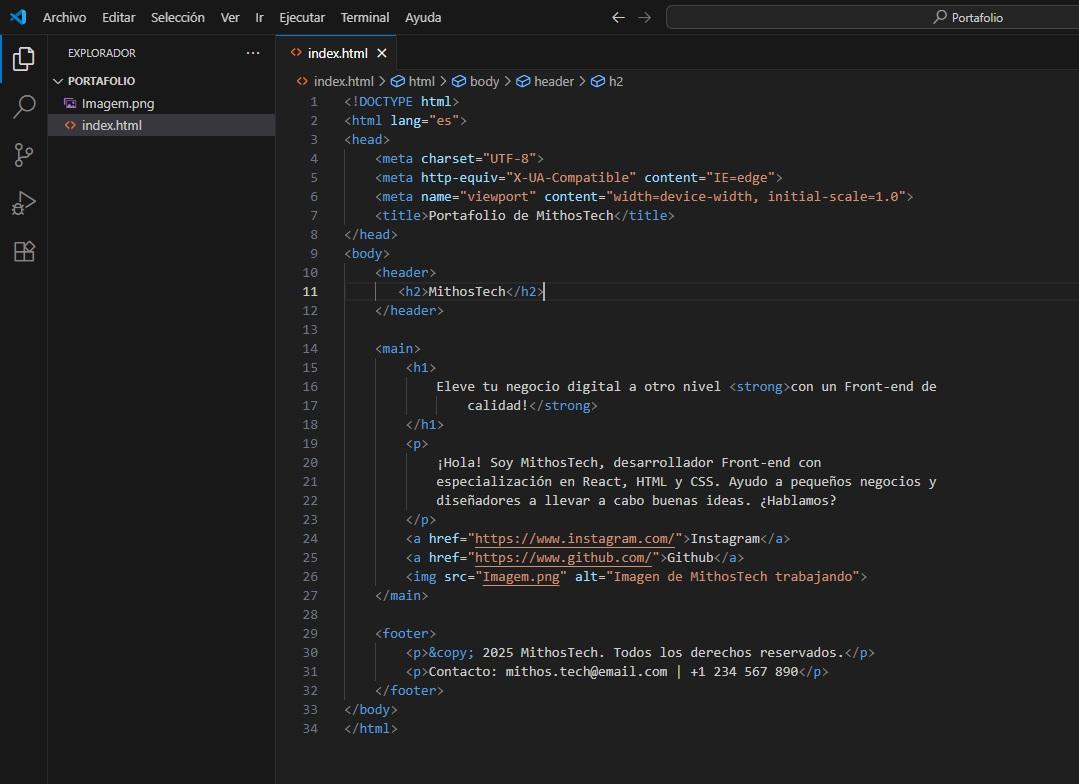Close the index.html editor tab
The width and height of the screenshot is (1079, 784).
coord(382,53)
